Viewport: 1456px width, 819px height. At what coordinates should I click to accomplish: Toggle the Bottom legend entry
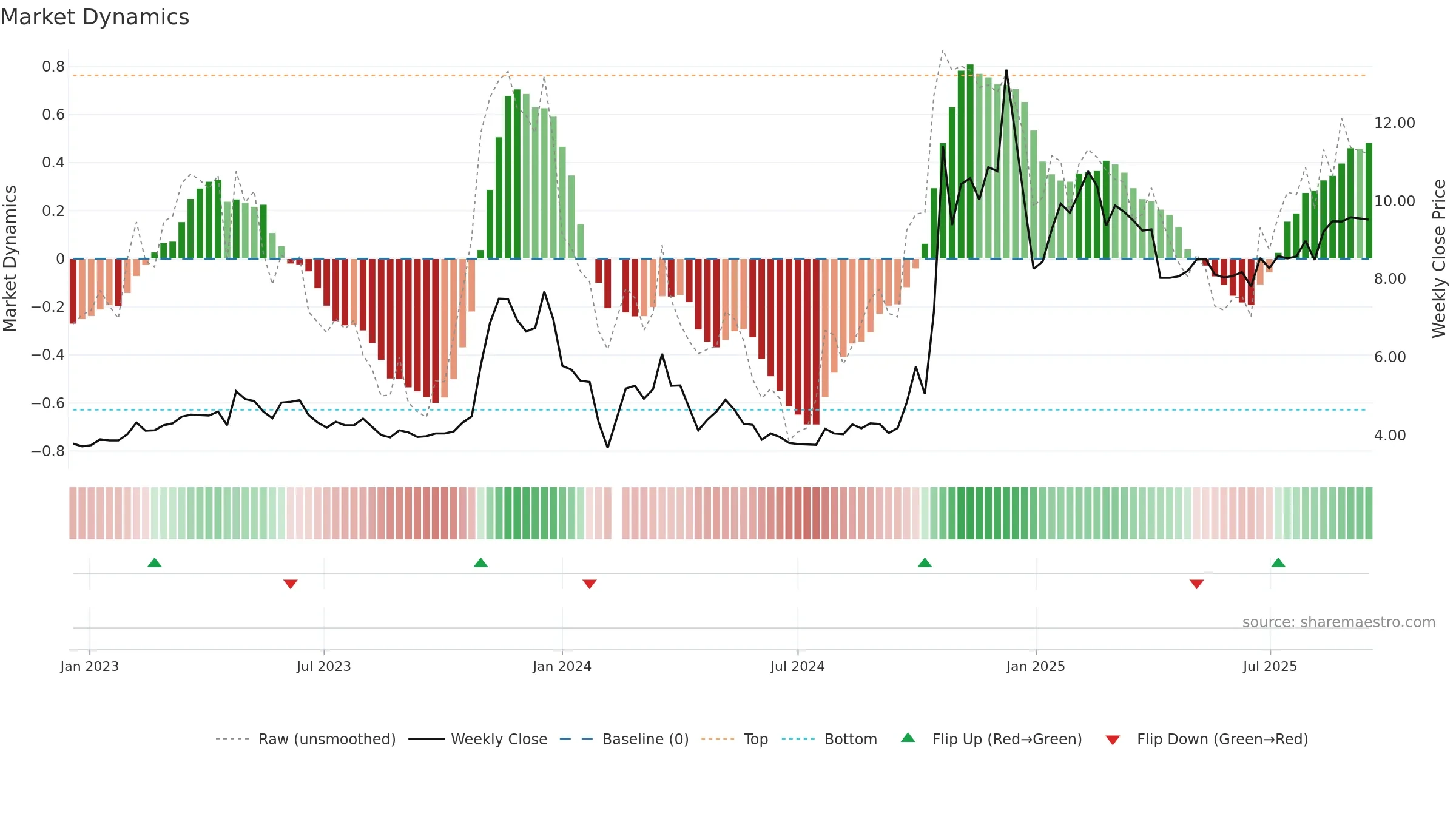(x=829, y=739)
